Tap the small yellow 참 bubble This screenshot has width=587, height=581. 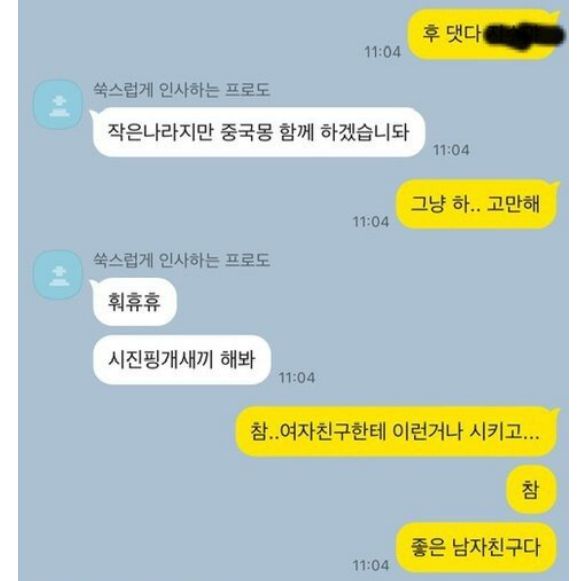coord(531,489)
